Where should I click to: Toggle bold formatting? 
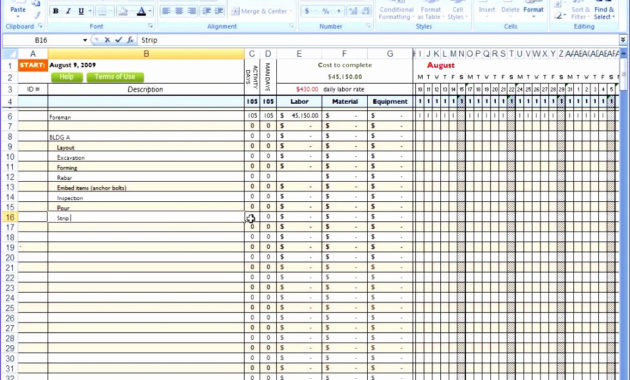(x=56, y=11)
